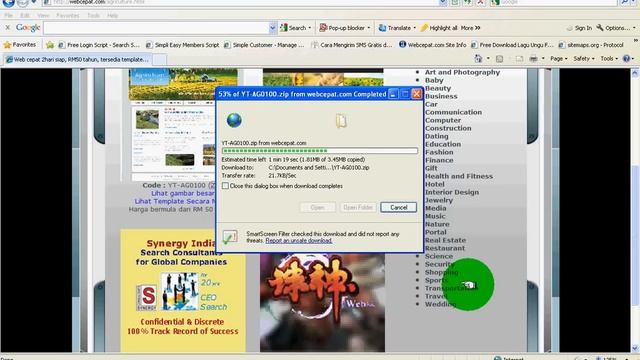Image resolution: width=640 pixels, height=360 pixels.
Task: Open the Business category link
Action: [x=441, y=96]
